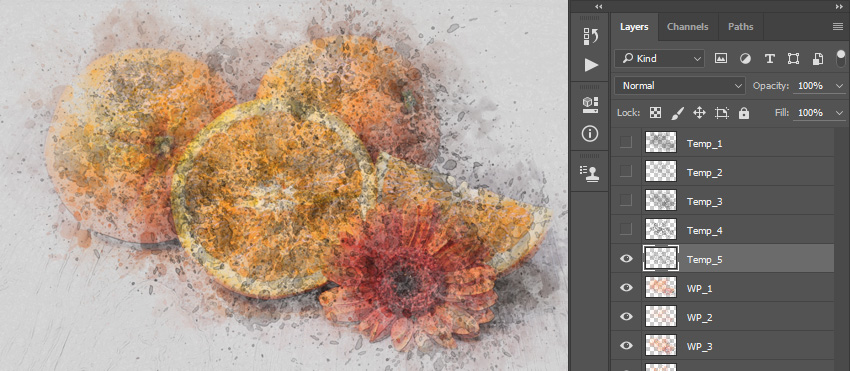Viewport: 850px width, 371px height.
Task: Open the Opacity slider dropdown arrow
Action: point(840,86)
